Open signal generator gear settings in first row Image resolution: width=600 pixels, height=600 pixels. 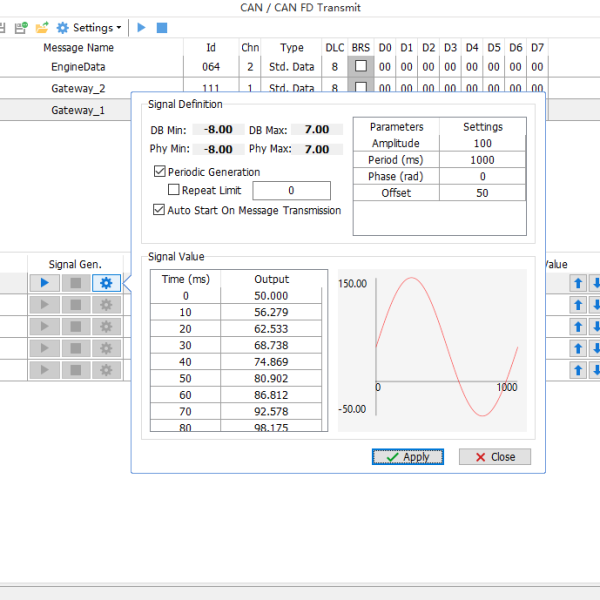(x=107, y=283)
